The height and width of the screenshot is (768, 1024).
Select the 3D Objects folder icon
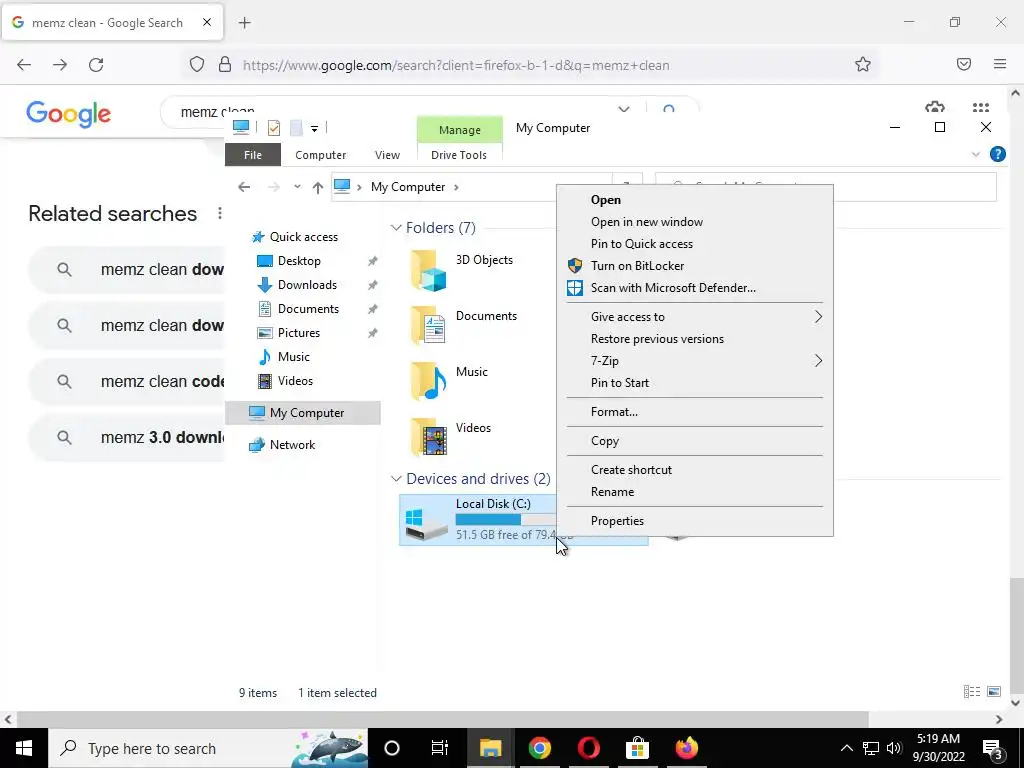pos(428,270)
